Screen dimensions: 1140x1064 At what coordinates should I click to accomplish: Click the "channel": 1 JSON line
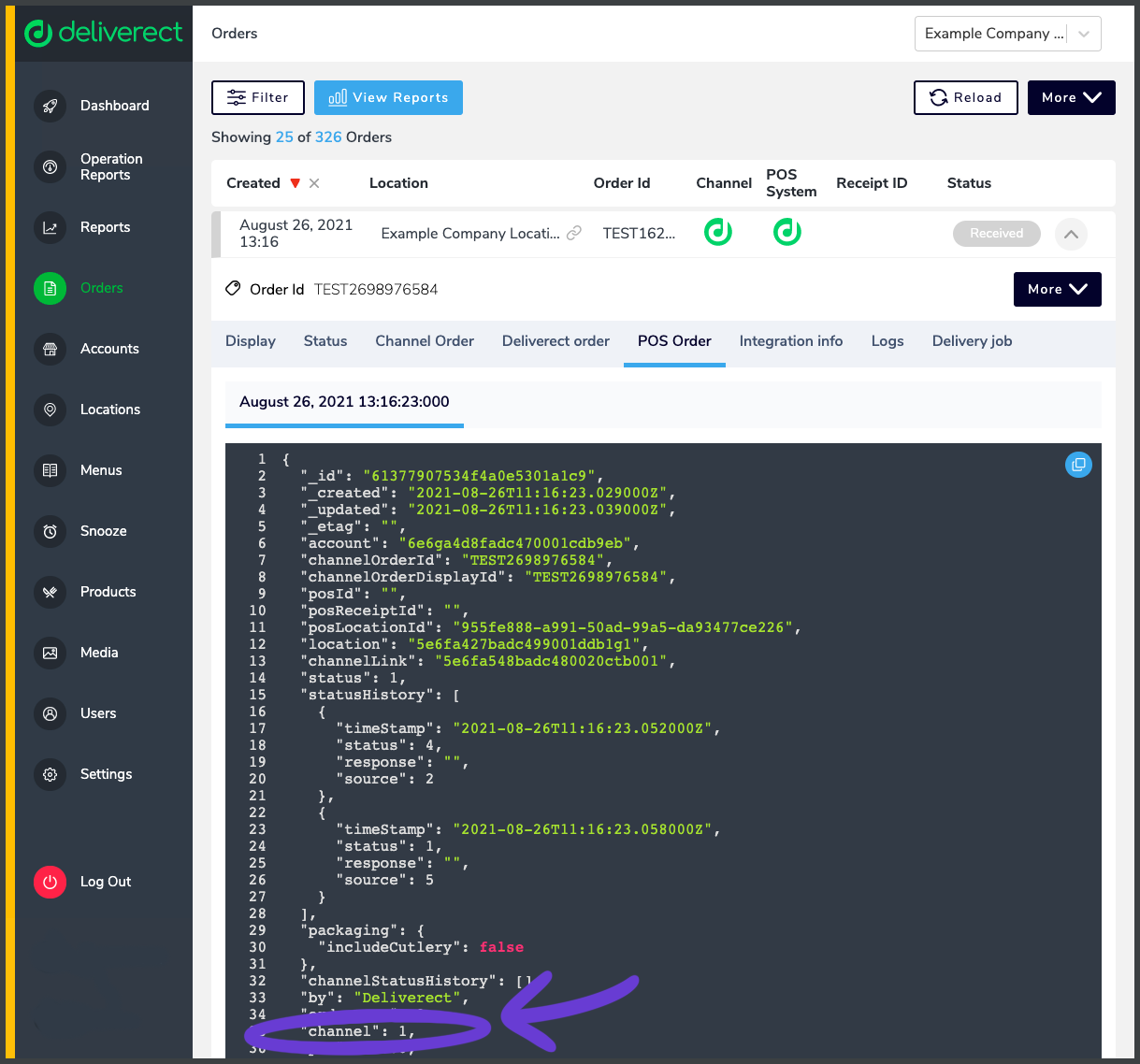357,1031
